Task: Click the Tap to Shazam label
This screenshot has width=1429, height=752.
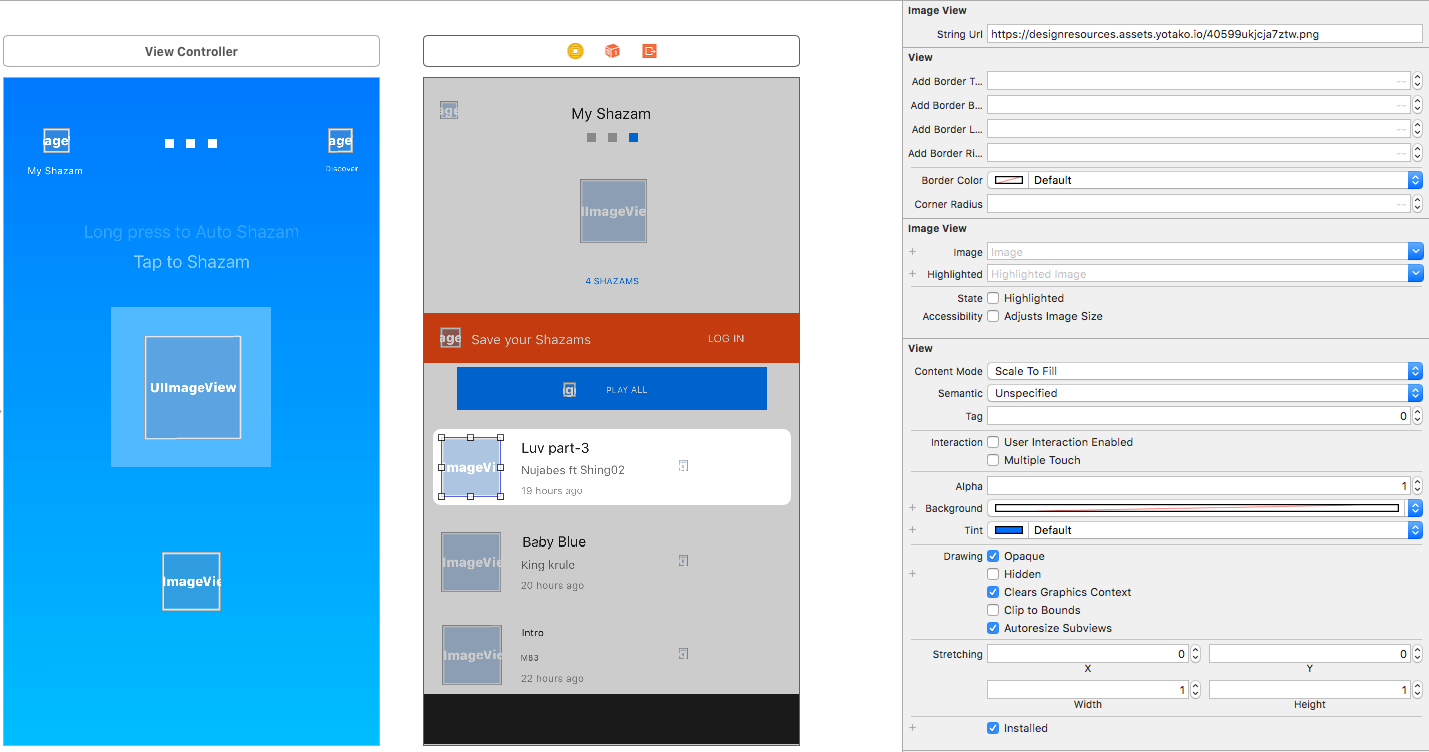Action: click(x=192, y=262)
